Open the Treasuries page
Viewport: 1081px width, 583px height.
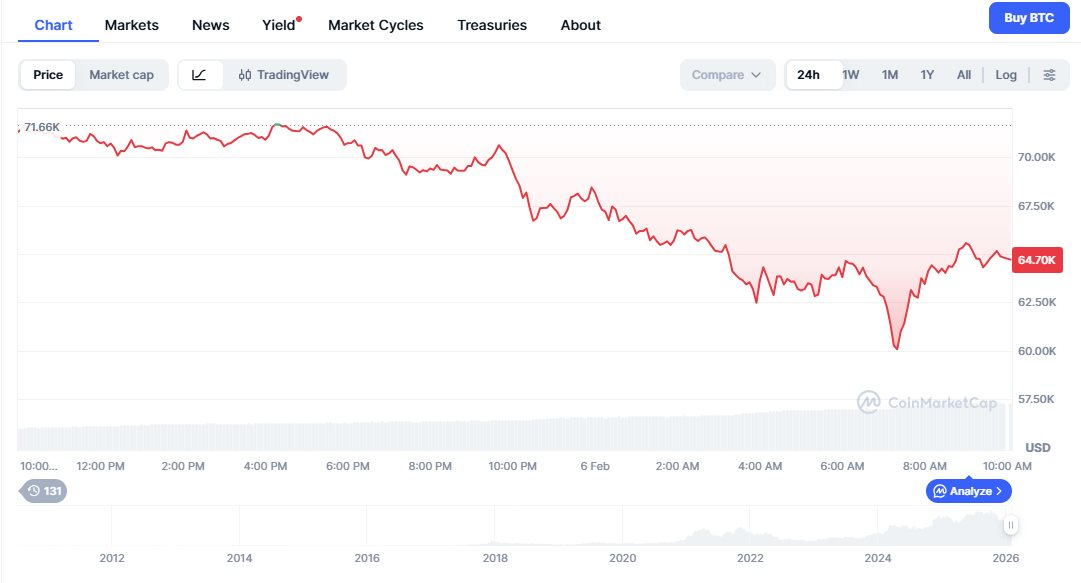pyautogui.click(x=492, y=25)
